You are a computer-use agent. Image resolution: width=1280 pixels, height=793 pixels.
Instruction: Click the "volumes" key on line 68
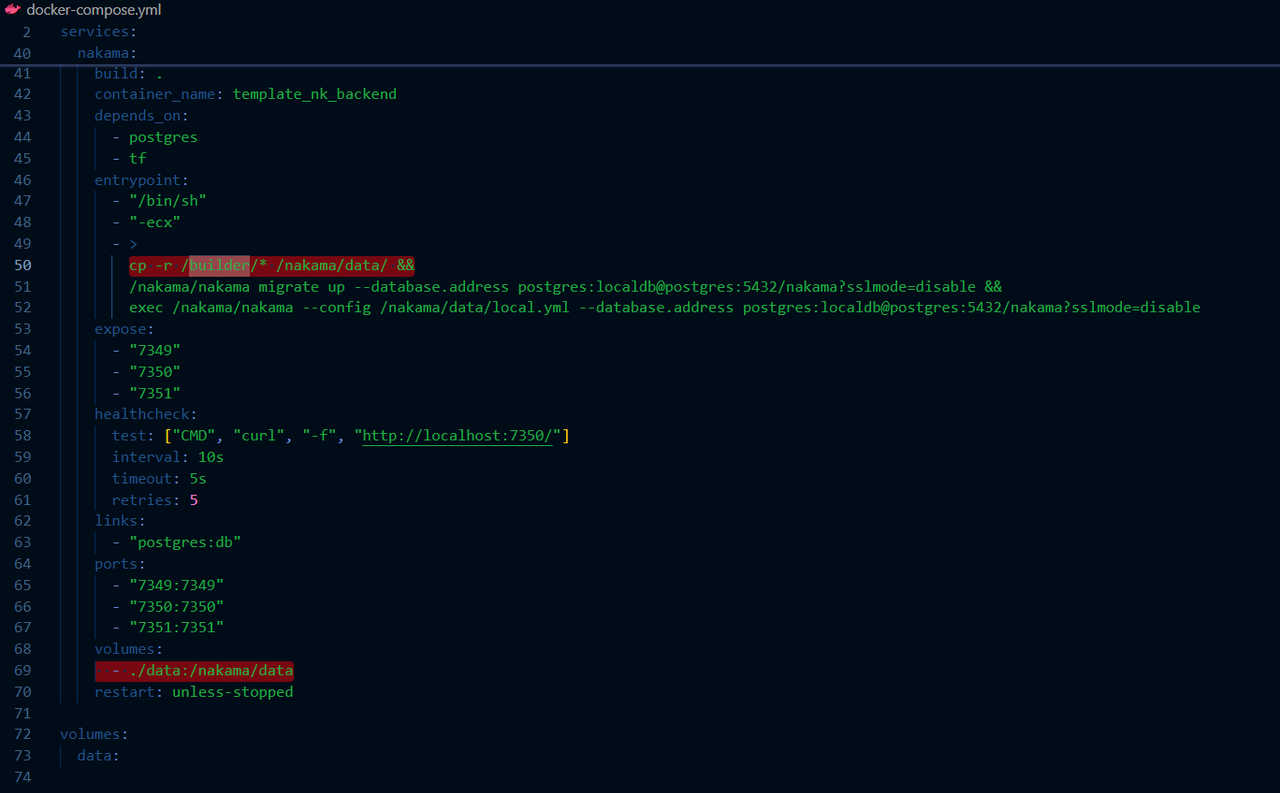point(125,649)
